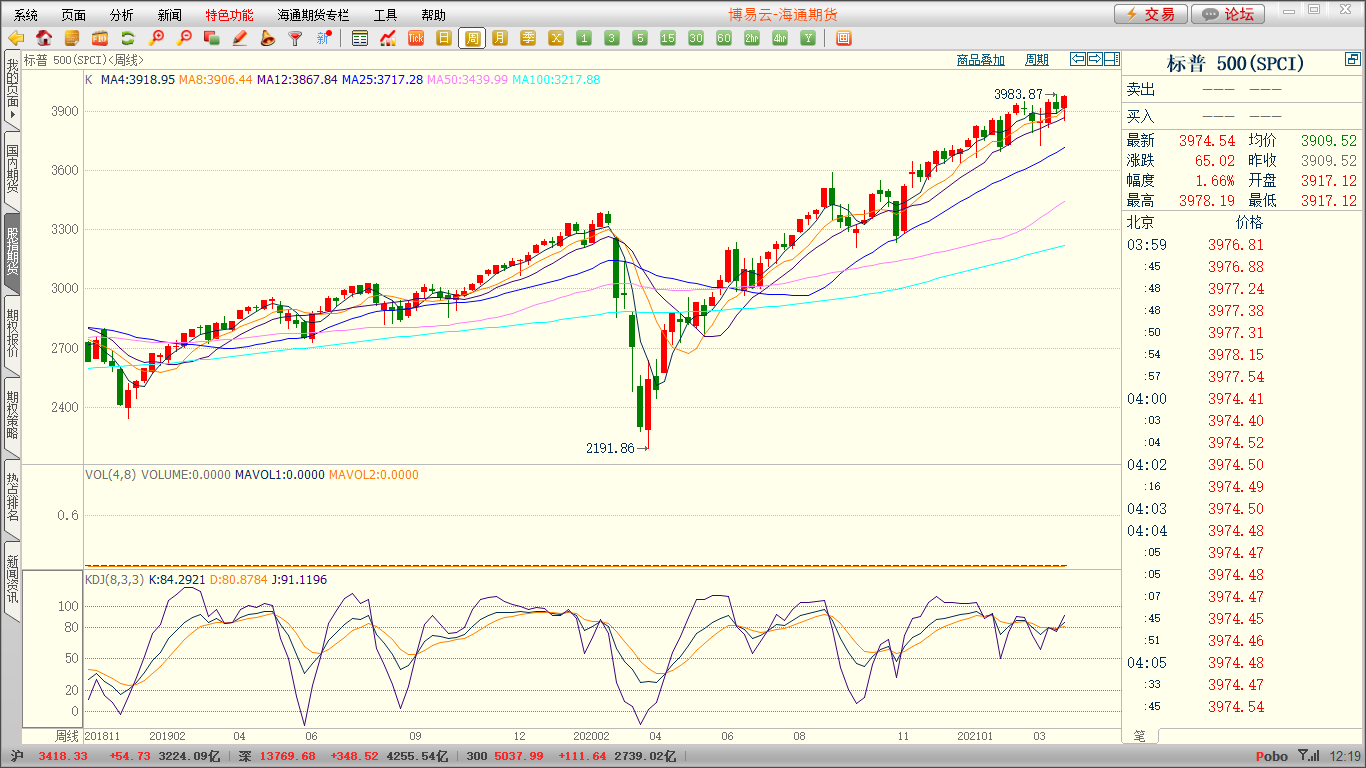Switch to 15-minute chart period
1366x768 pixels.
tap(668, 38)
